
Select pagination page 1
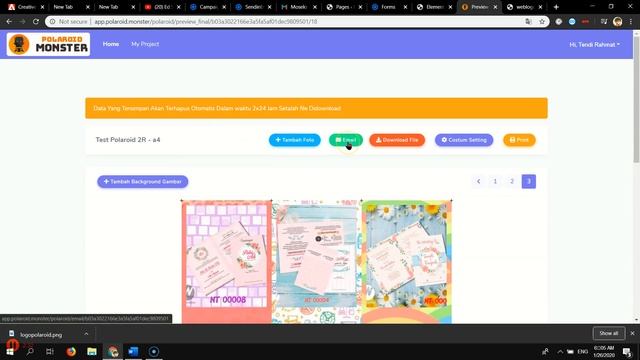click(x=495, y=181)
